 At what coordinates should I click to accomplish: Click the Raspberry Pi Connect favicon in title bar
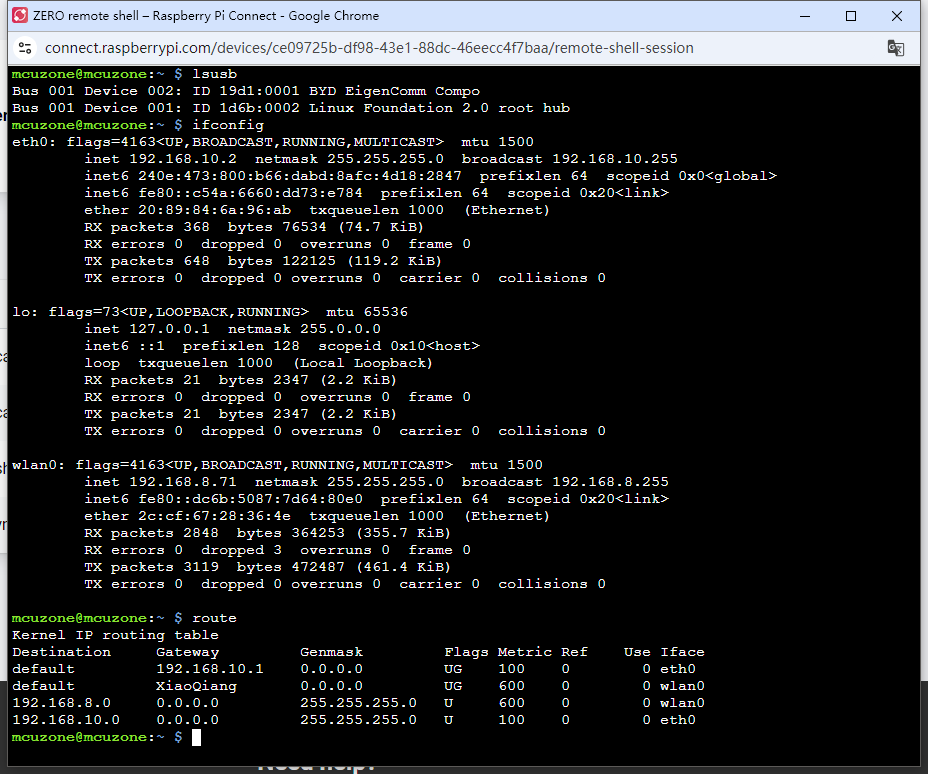pos(18,16)
